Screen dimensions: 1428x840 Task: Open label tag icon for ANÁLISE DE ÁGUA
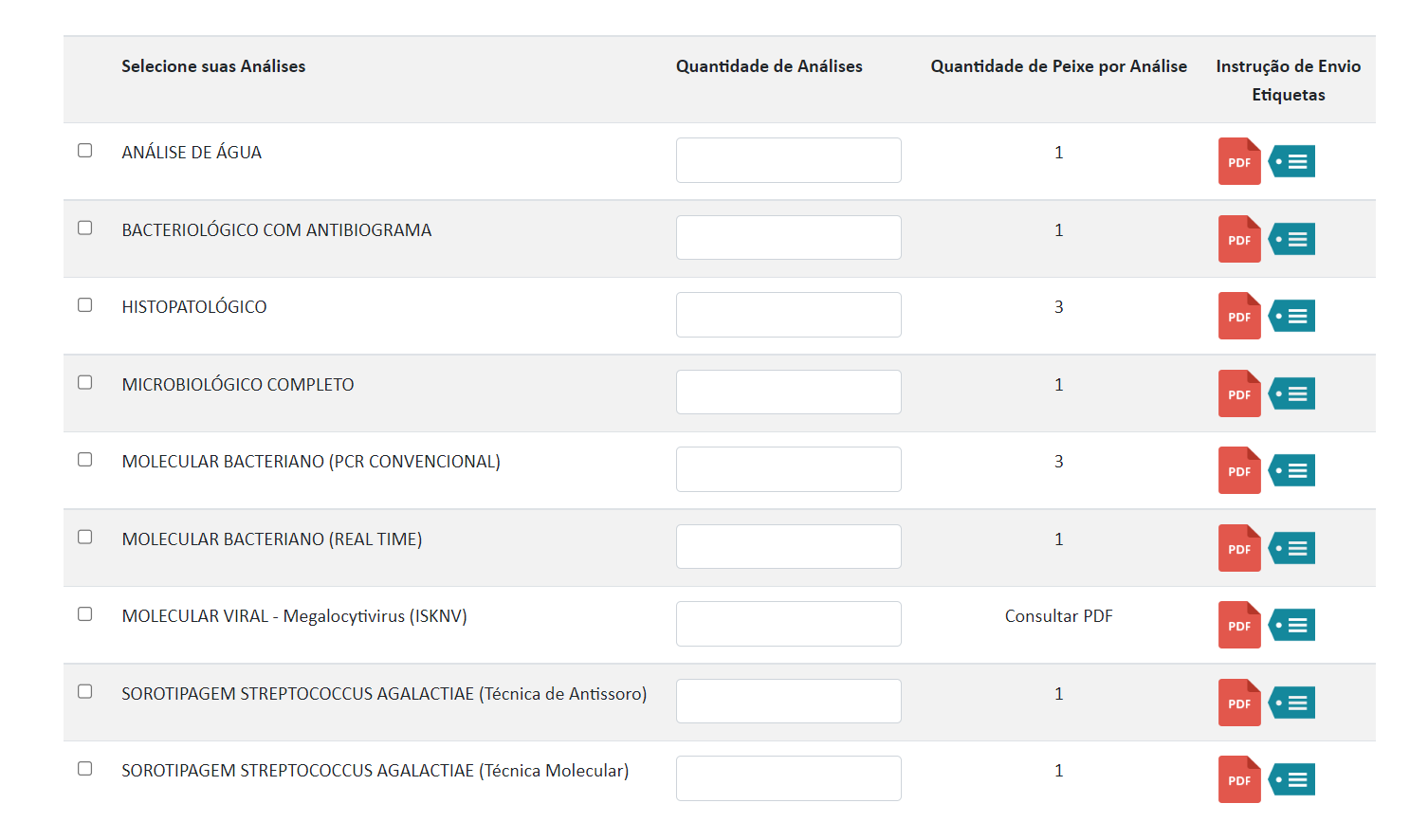[x=1291, y=161]
